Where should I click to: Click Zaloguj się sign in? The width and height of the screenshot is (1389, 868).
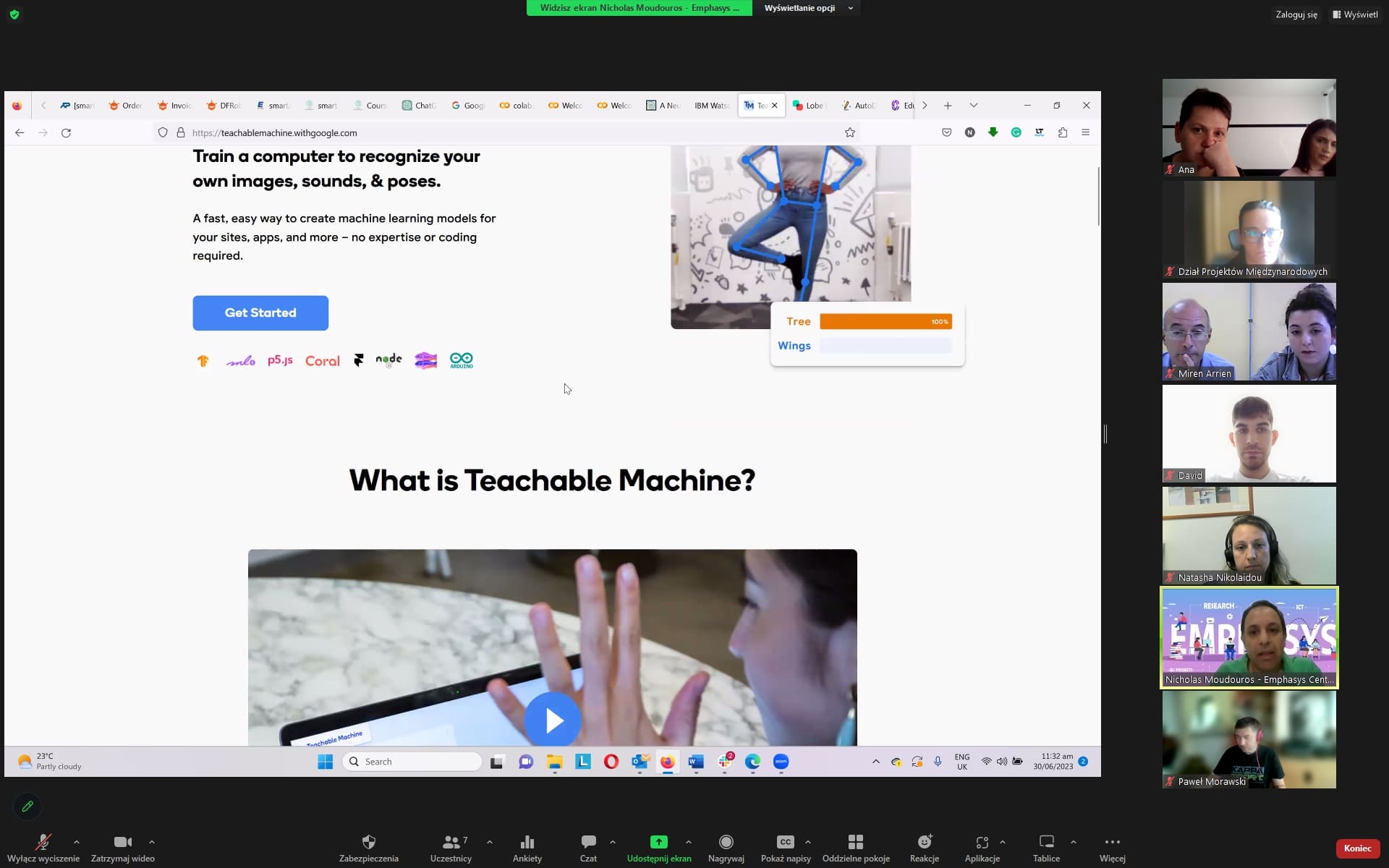tap(1296, 14)
